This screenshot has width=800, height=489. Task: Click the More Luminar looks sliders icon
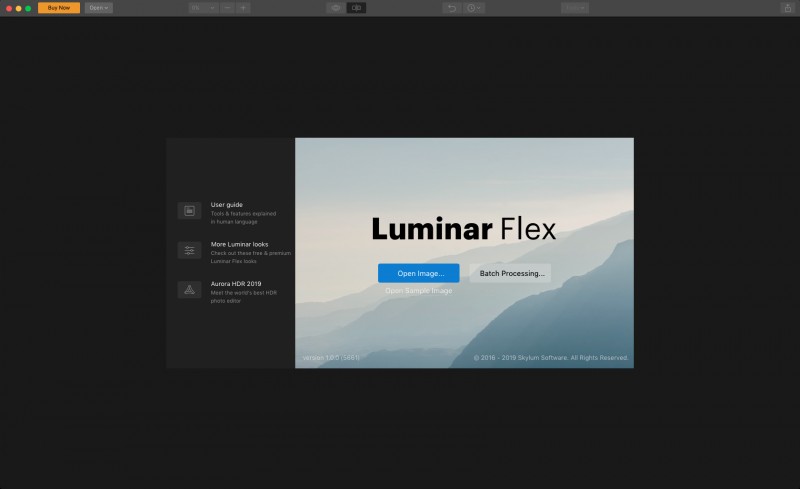pyautogui.click(x=189, y=250)
